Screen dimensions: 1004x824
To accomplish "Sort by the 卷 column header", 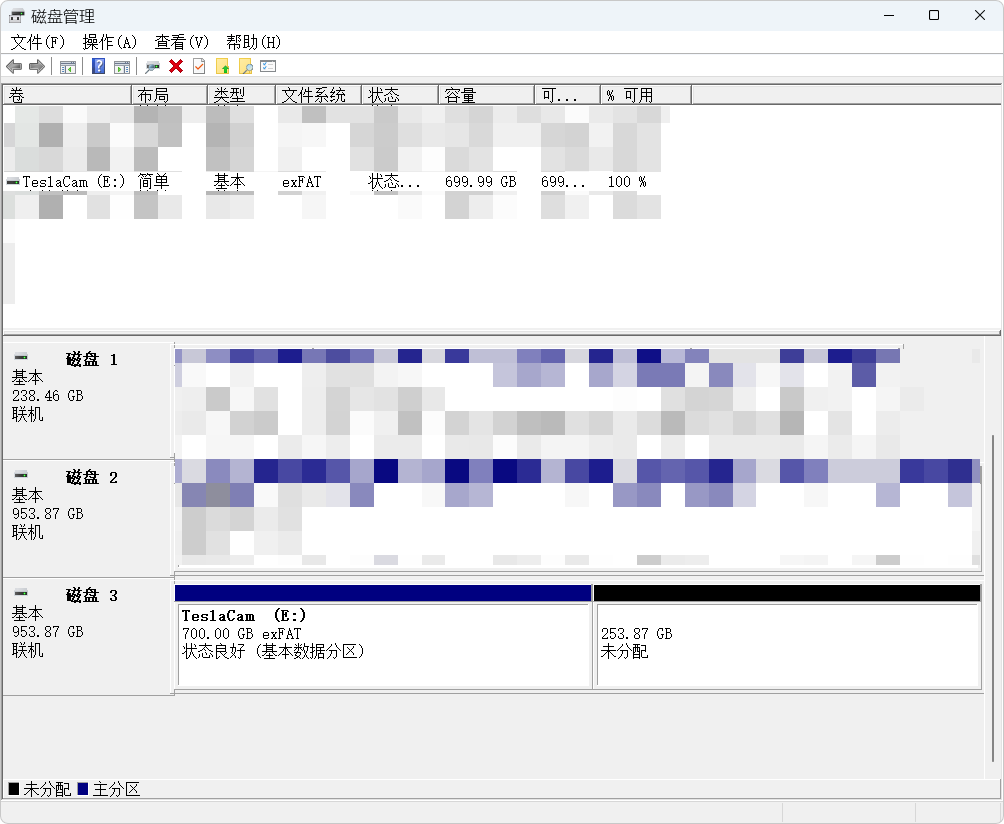I will [67, 95].
